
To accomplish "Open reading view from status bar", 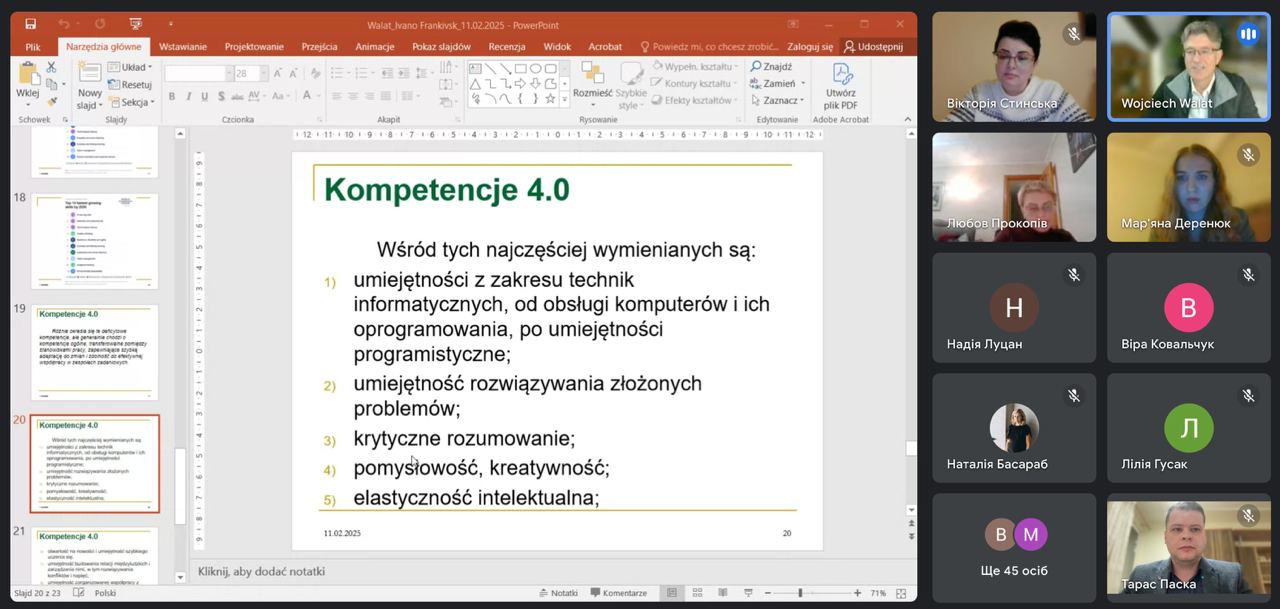I will [x=722, y=593].
